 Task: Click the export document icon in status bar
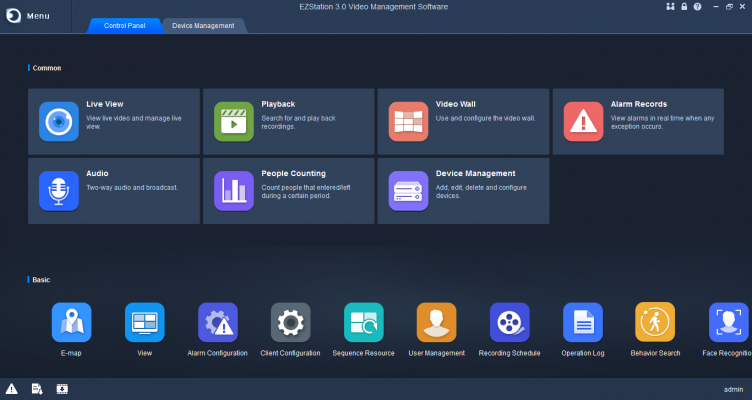[37, 389]
